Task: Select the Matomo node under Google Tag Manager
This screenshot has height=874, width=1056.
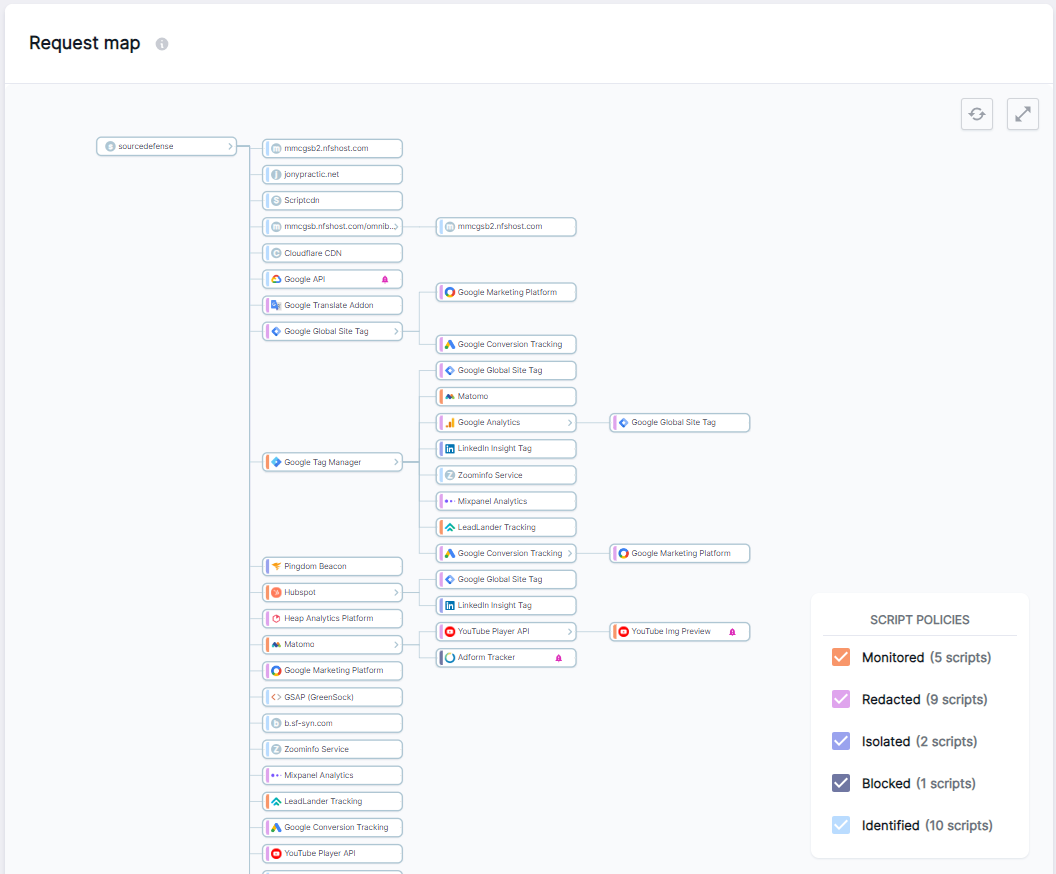Action: pos(506,397)
